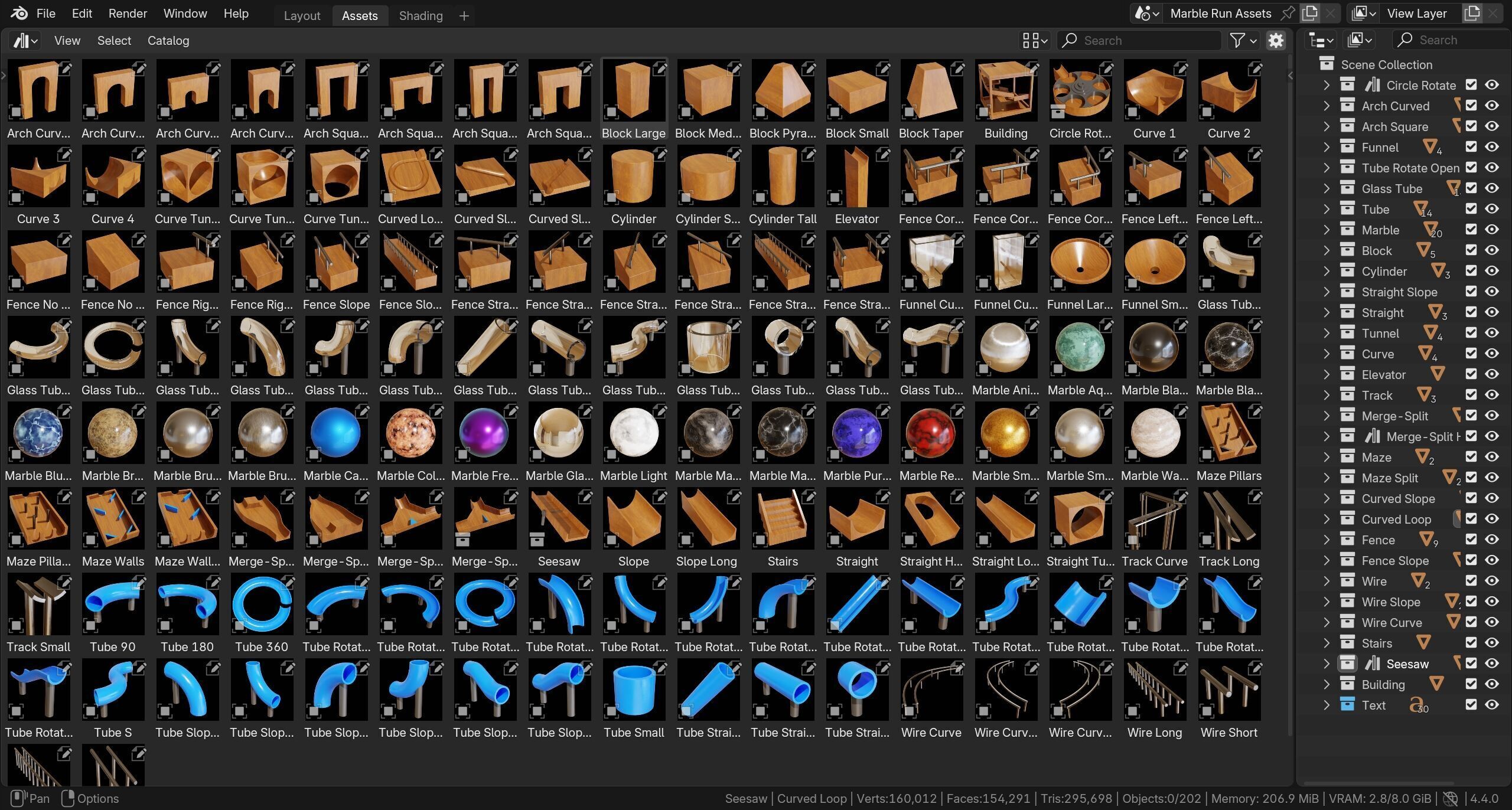Add new scene with copy icon

[x=1310, y=13]
